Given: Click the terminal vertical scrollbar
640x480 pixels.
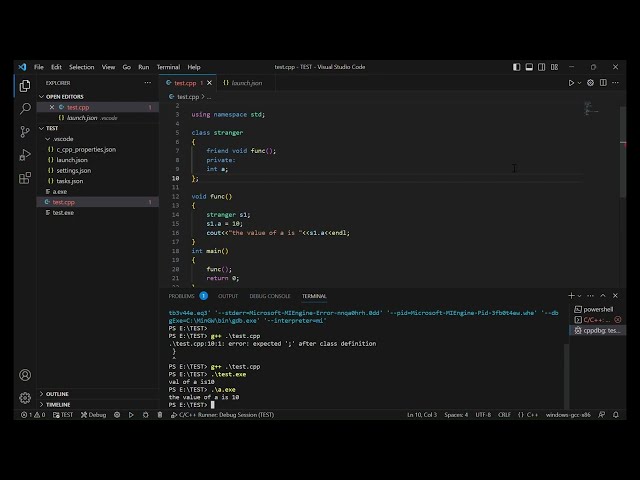Looking at the screenshot, I should [567, 376].
